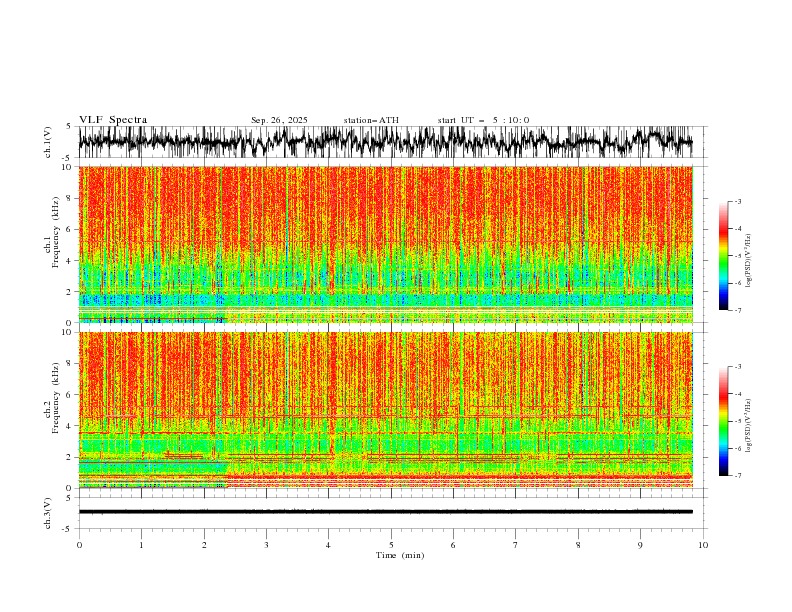
Task: Click the ch.1 voltage waveform trace
Action: point(385,142)
